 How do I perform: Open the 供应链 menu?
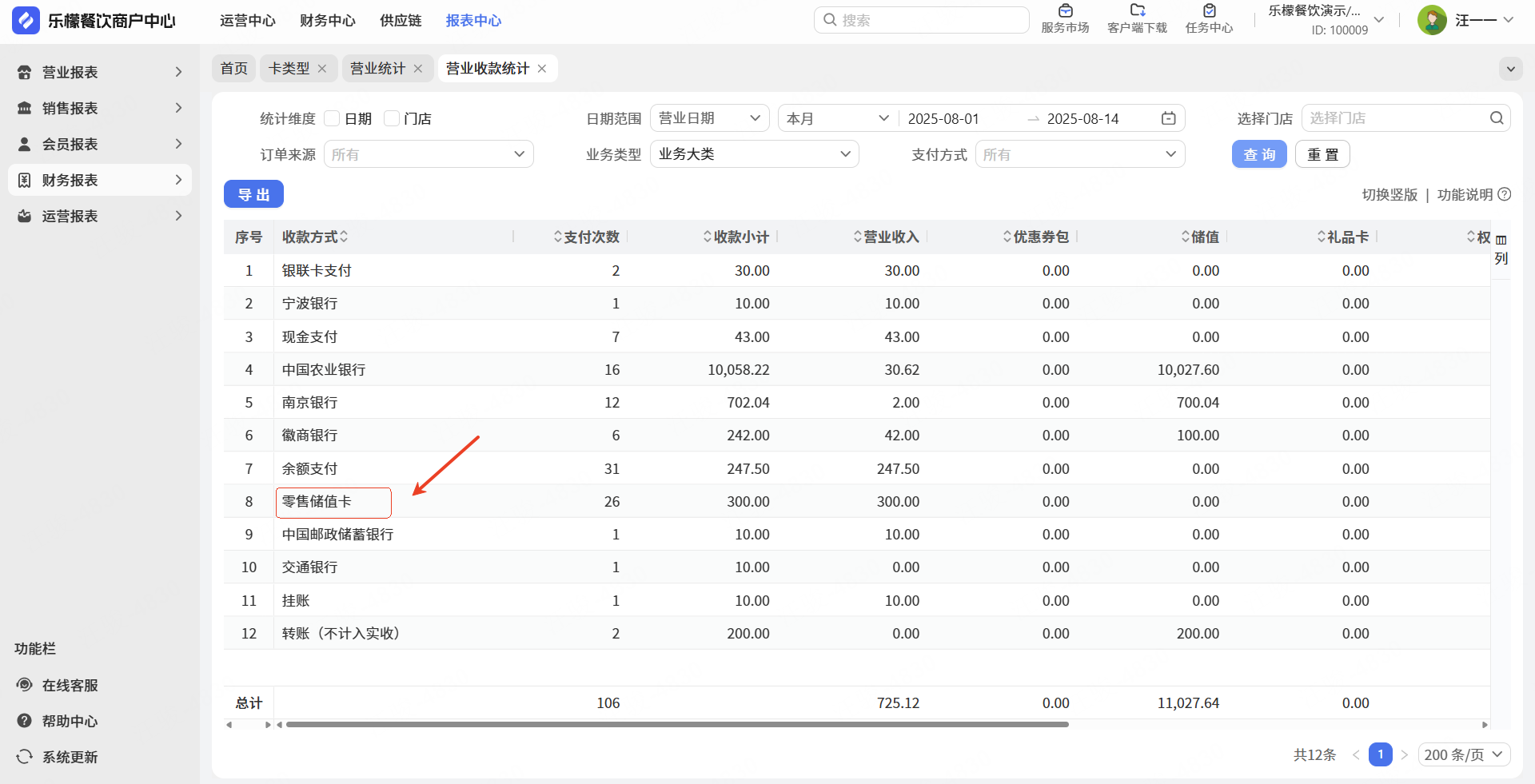tap(401, 20)
